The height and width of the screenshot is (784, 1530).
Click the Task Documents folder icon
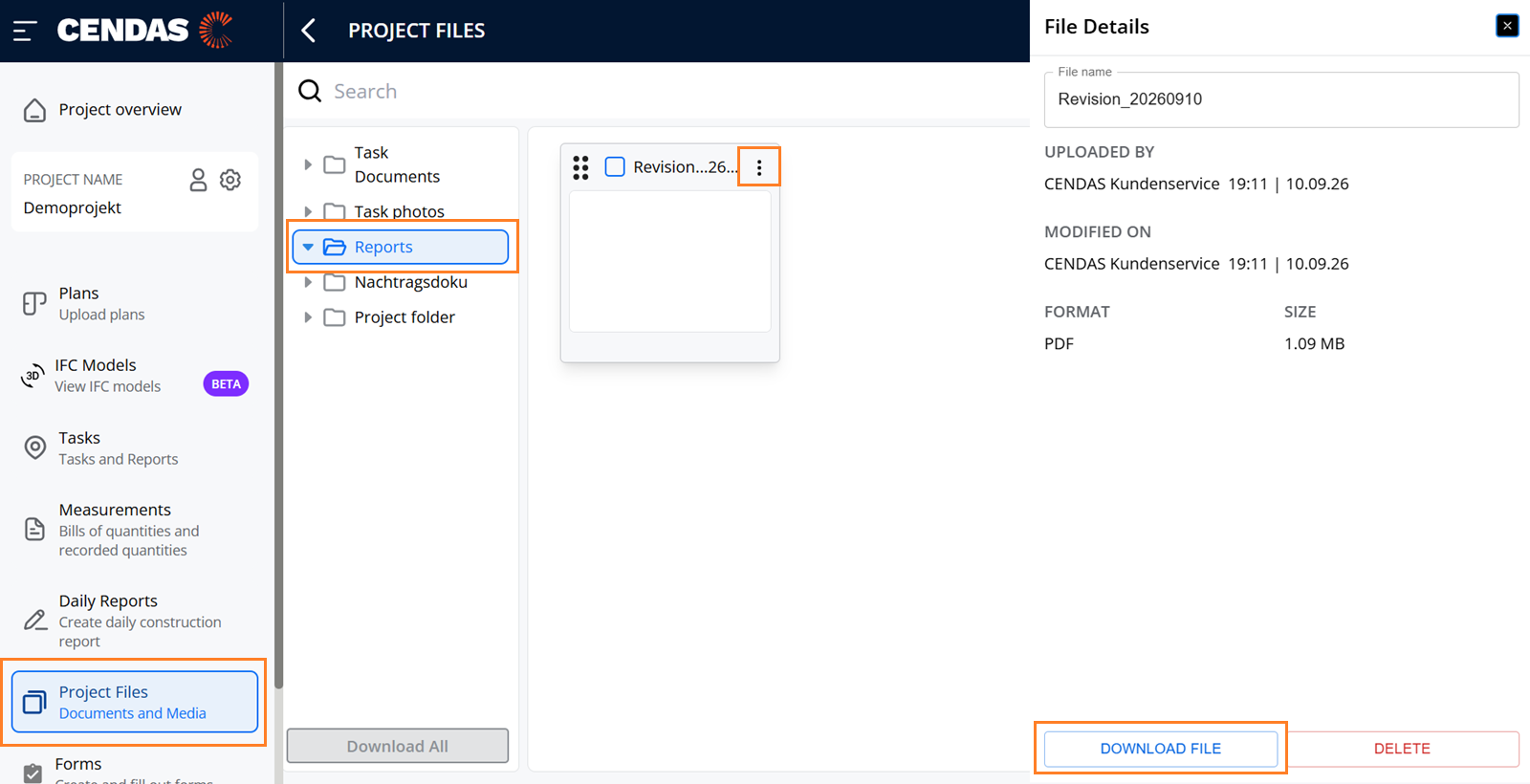335,164
